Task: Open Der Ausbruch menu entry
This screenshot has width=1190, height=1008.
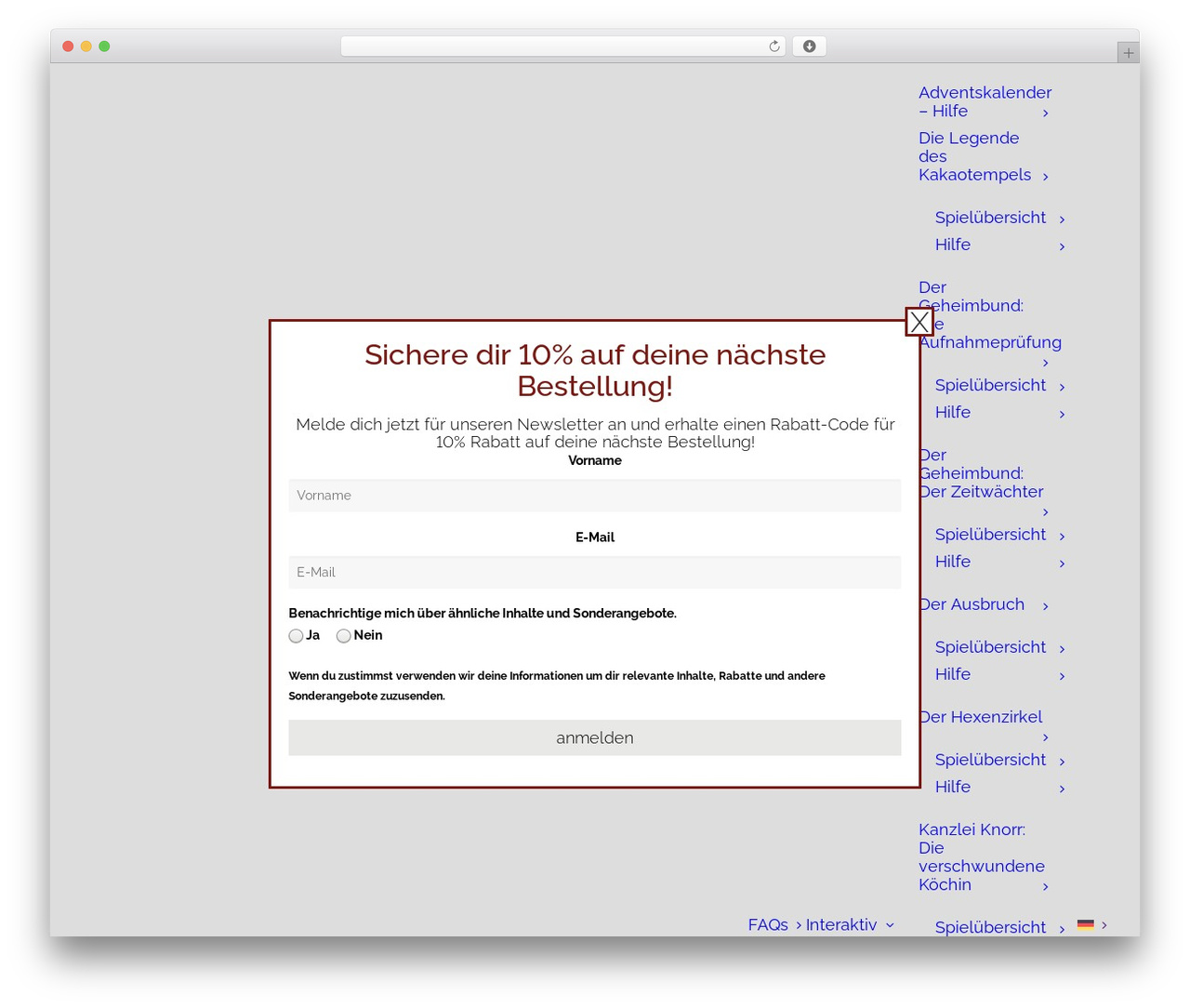Action: tap(972, 604)
